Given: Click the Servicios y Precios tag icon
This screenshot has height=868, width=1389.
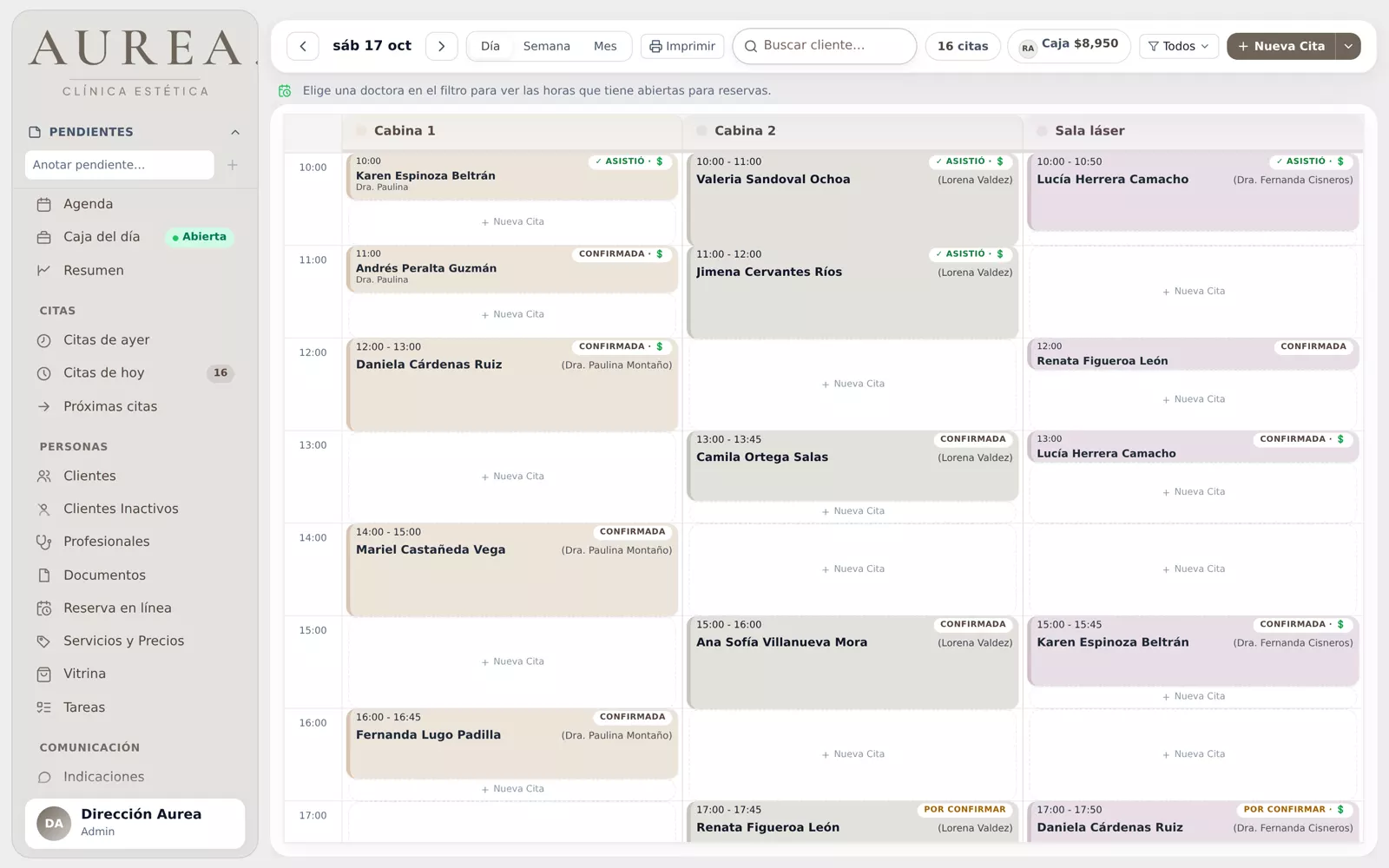Looking at the screenshot, I should [x=44, y=641].
